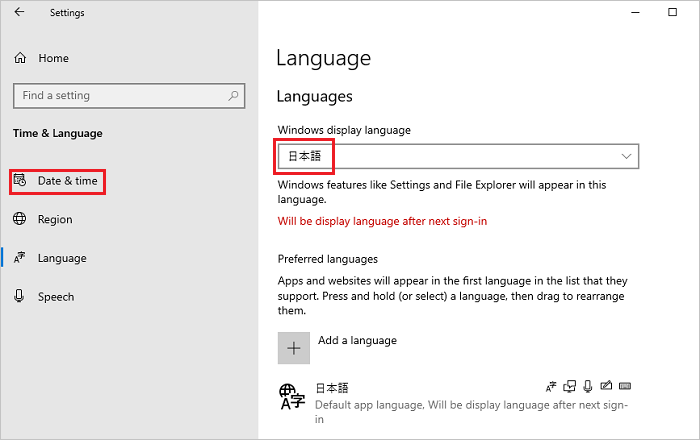Click the plus icon to add a language
The image size is (700, 440).
click(294, 348)
